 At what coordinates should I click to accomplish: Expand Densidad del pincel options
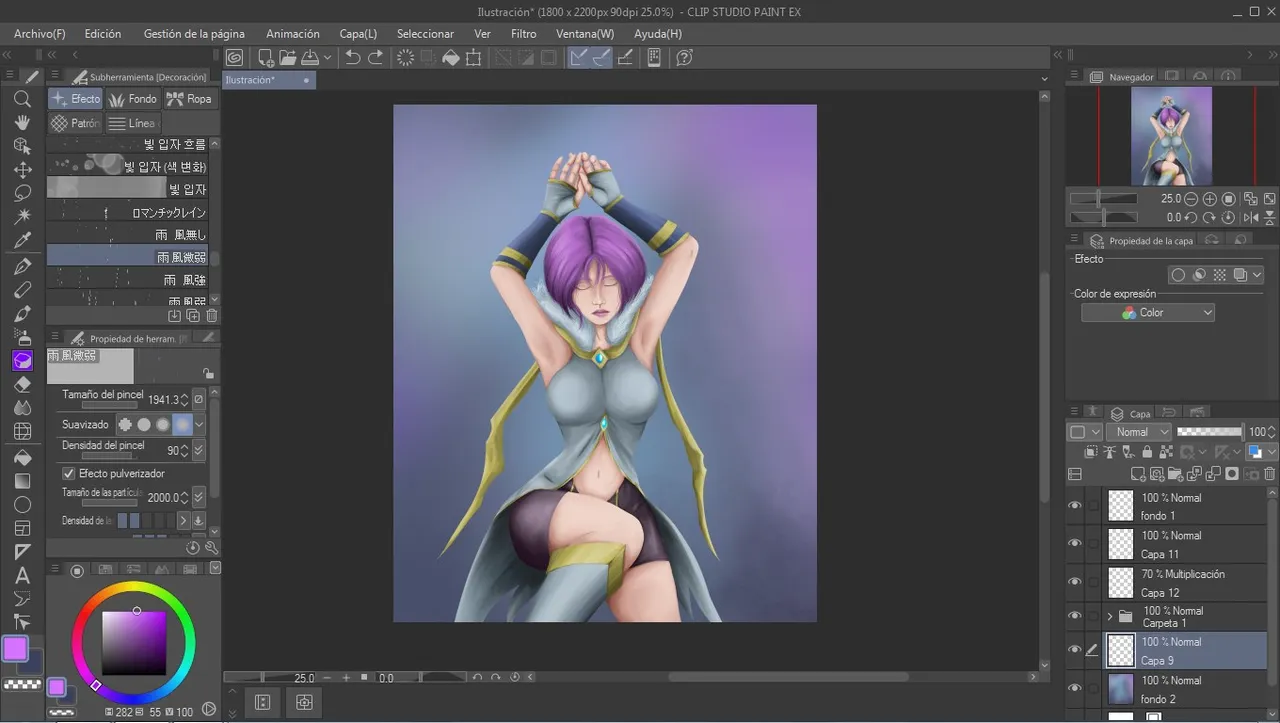[x=199, y=451]
